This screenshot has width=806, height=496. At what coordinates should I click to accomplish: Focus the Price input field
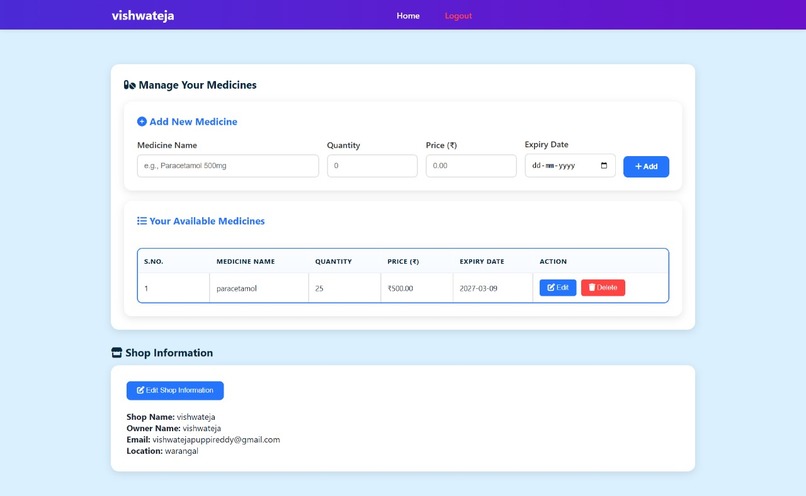(471, 166)
